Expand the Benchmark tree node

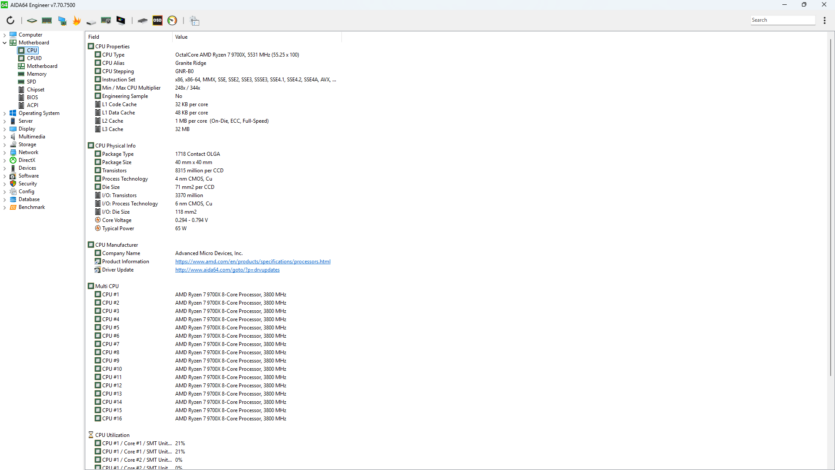click(5, 207)
